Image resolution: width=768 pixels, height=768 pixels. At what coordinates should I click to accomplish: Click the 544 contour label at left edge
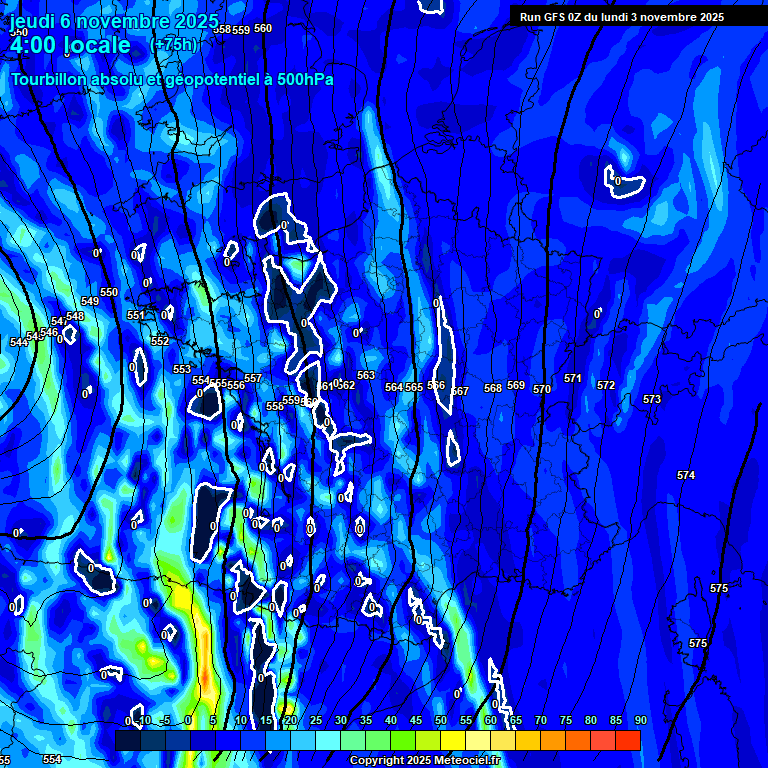(x=18, y=342)
